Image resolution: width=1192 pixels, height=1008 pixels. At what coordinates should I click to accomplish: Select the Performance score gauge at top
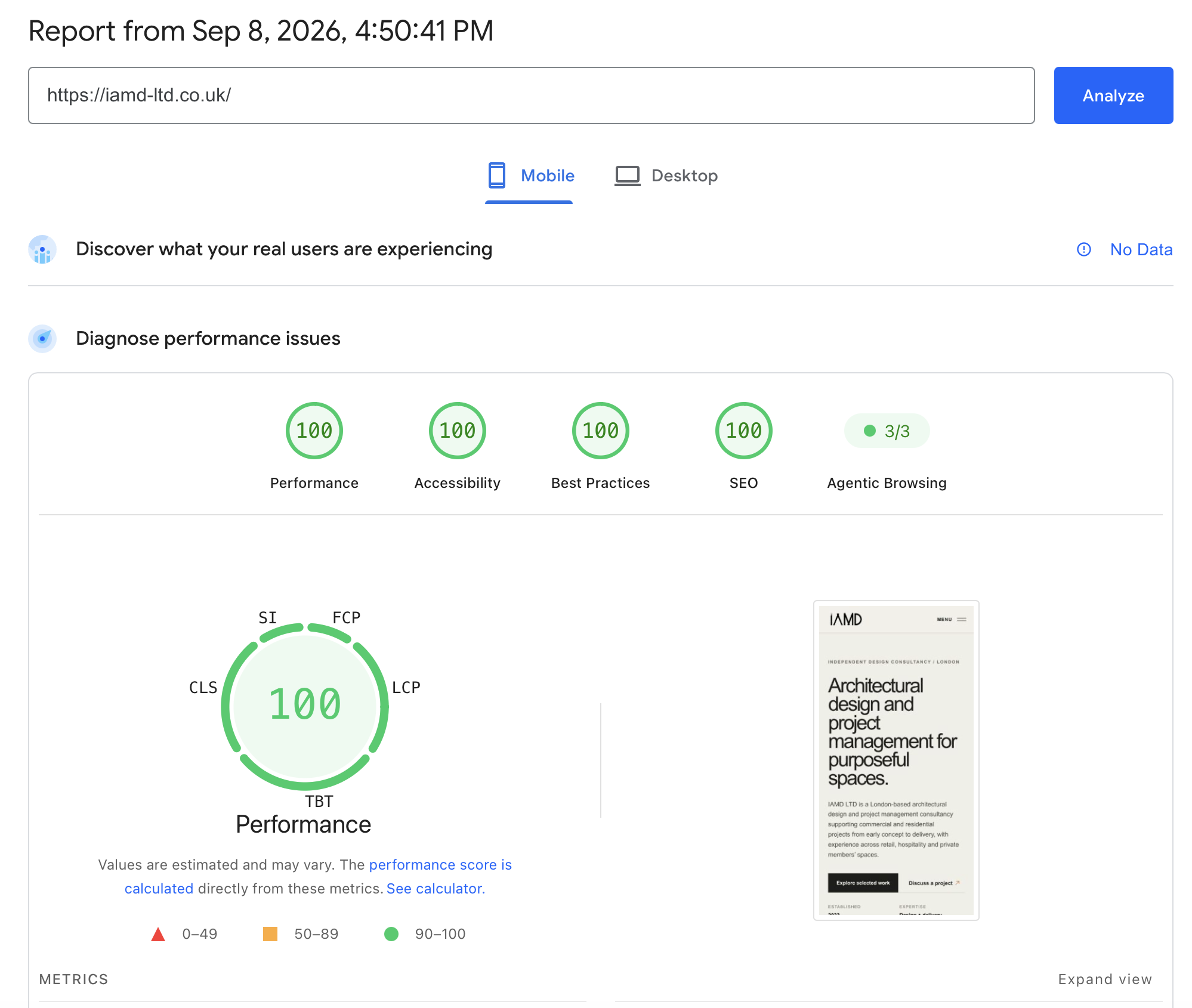314,431
